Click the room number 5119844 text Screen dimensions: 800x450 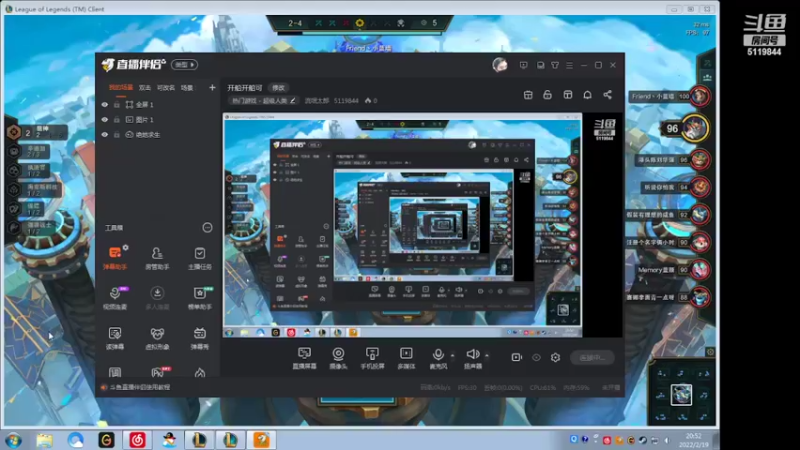346,101
